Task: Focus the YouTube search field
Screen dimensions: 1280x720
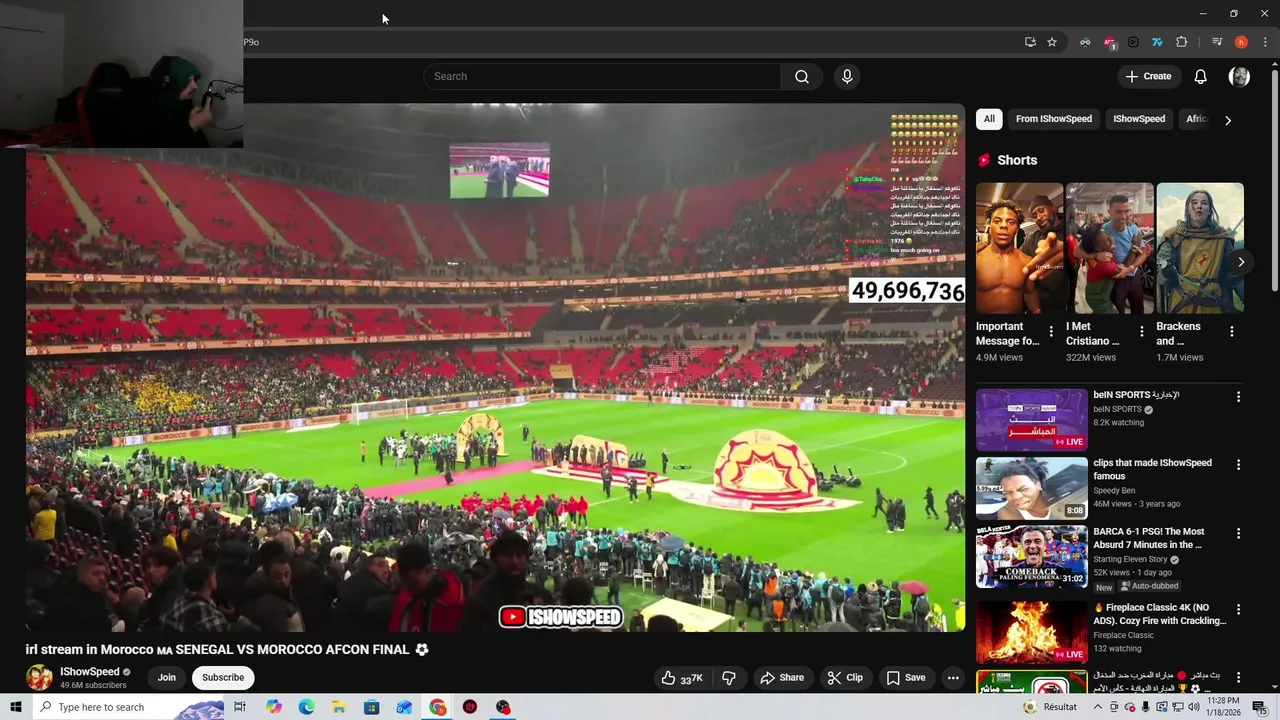Action: 603,77
